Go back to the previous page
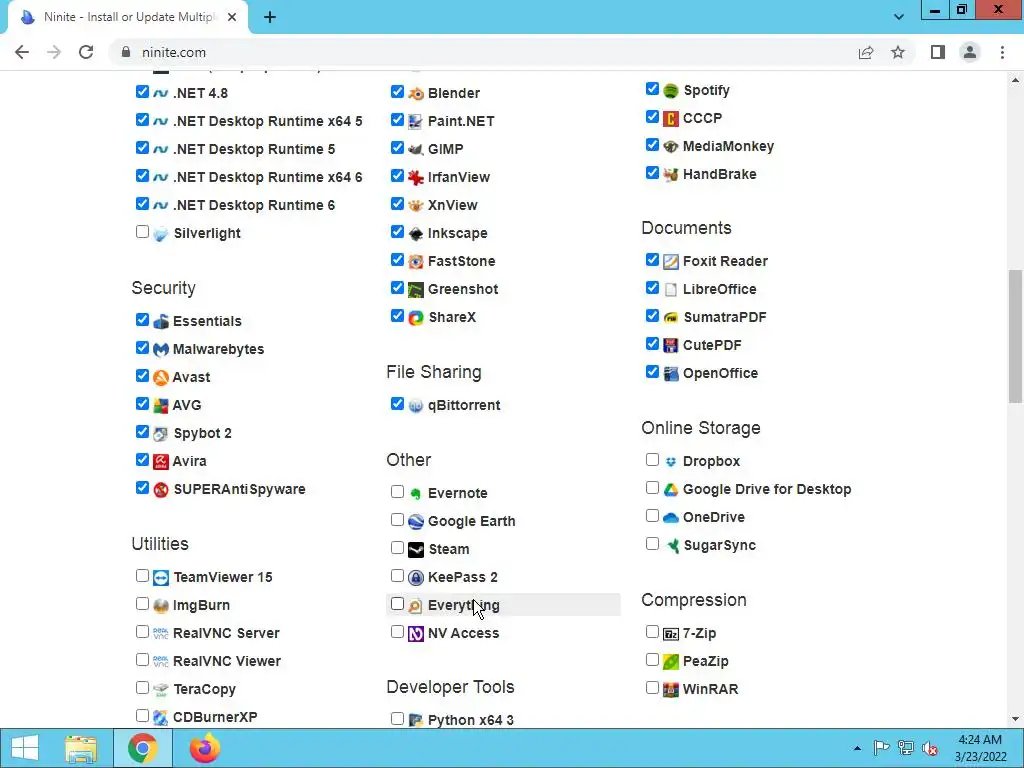 point(22,52)
